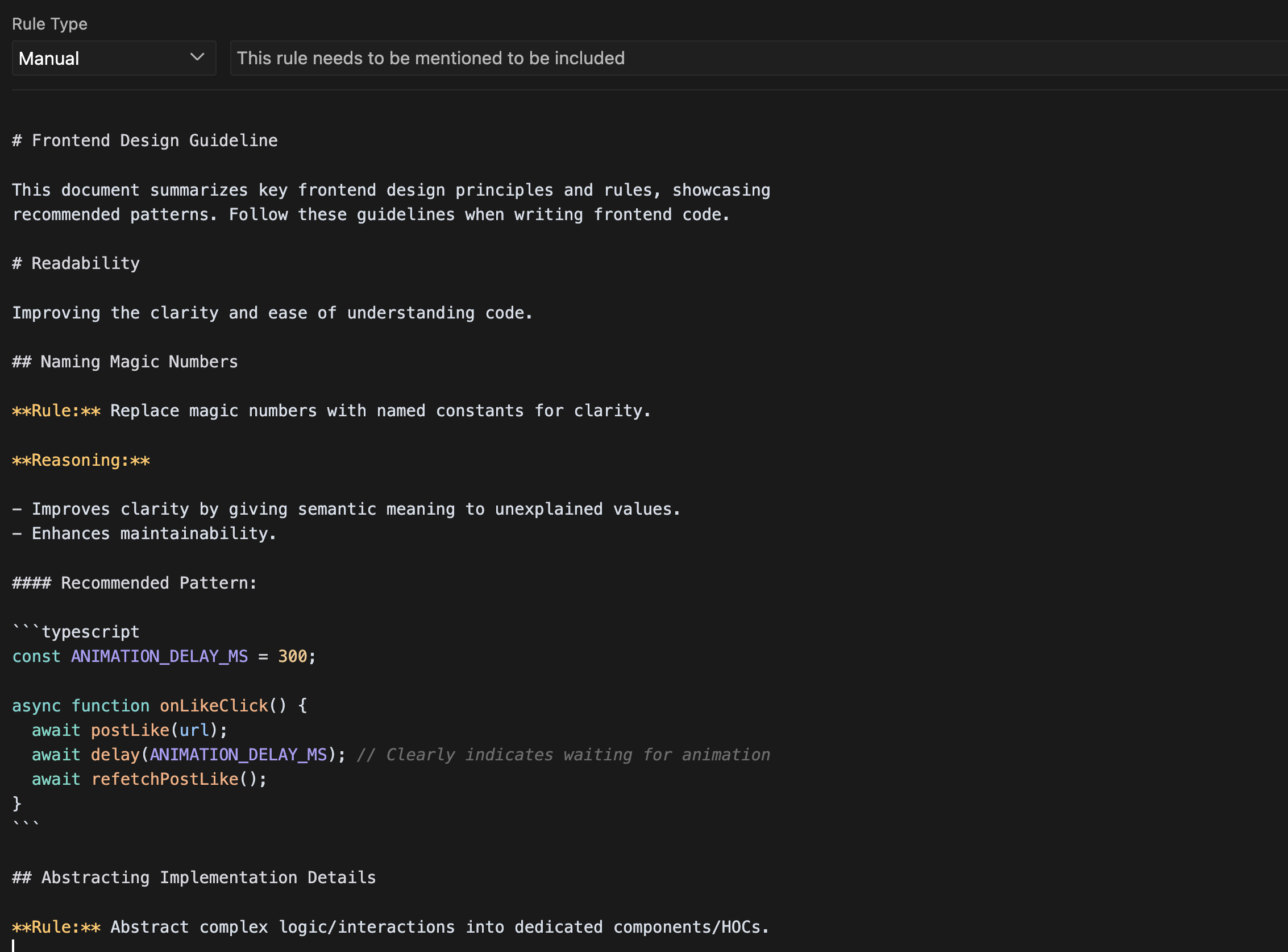The width and height of the screenshot is (1288, 952).
Task: Place cursor on Frontend Design Guideline heading
Action: click(x=155, y=140)
